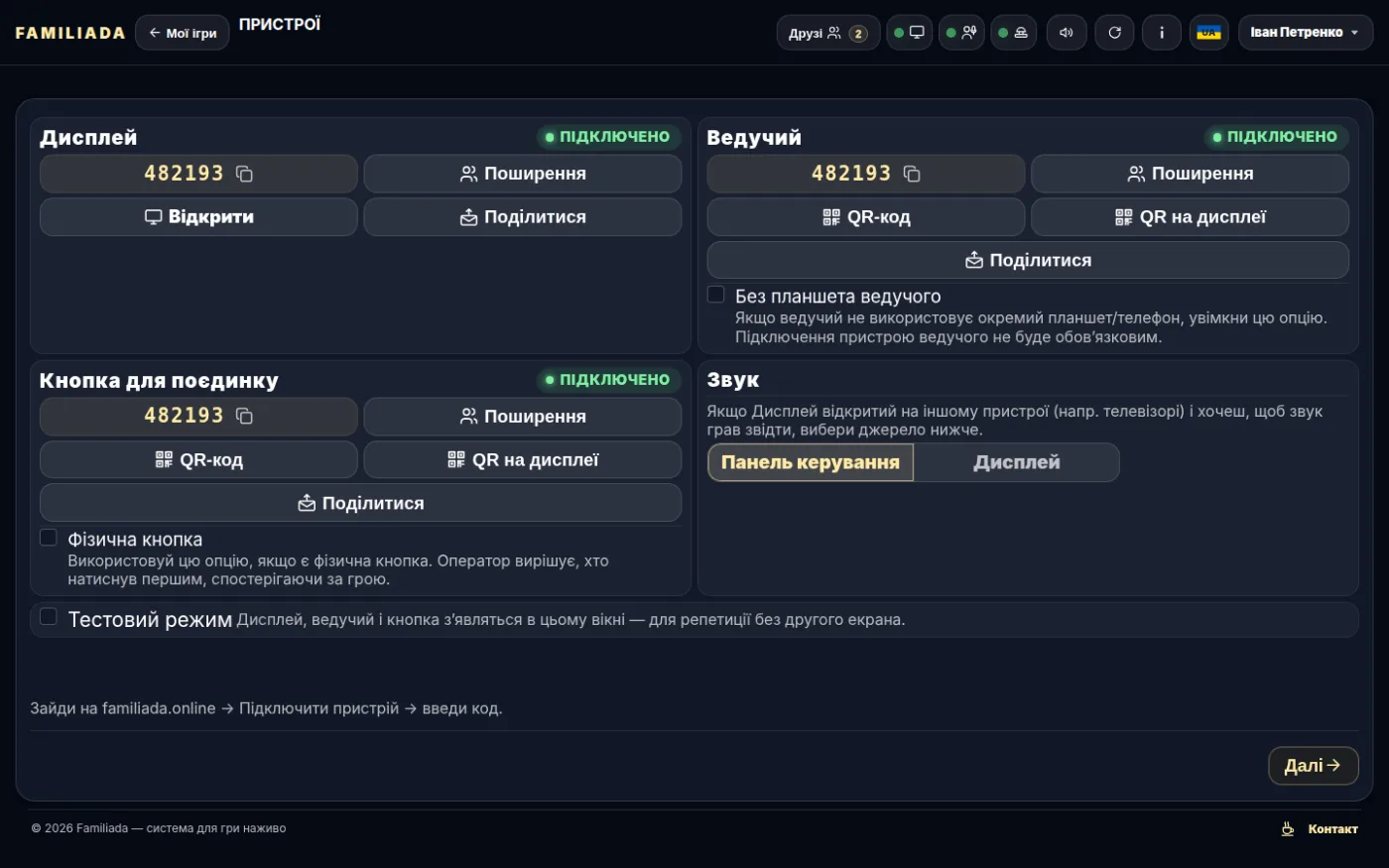Click the refresh icon in top bar
The image size is (1389, 868).
[1114, 33]
